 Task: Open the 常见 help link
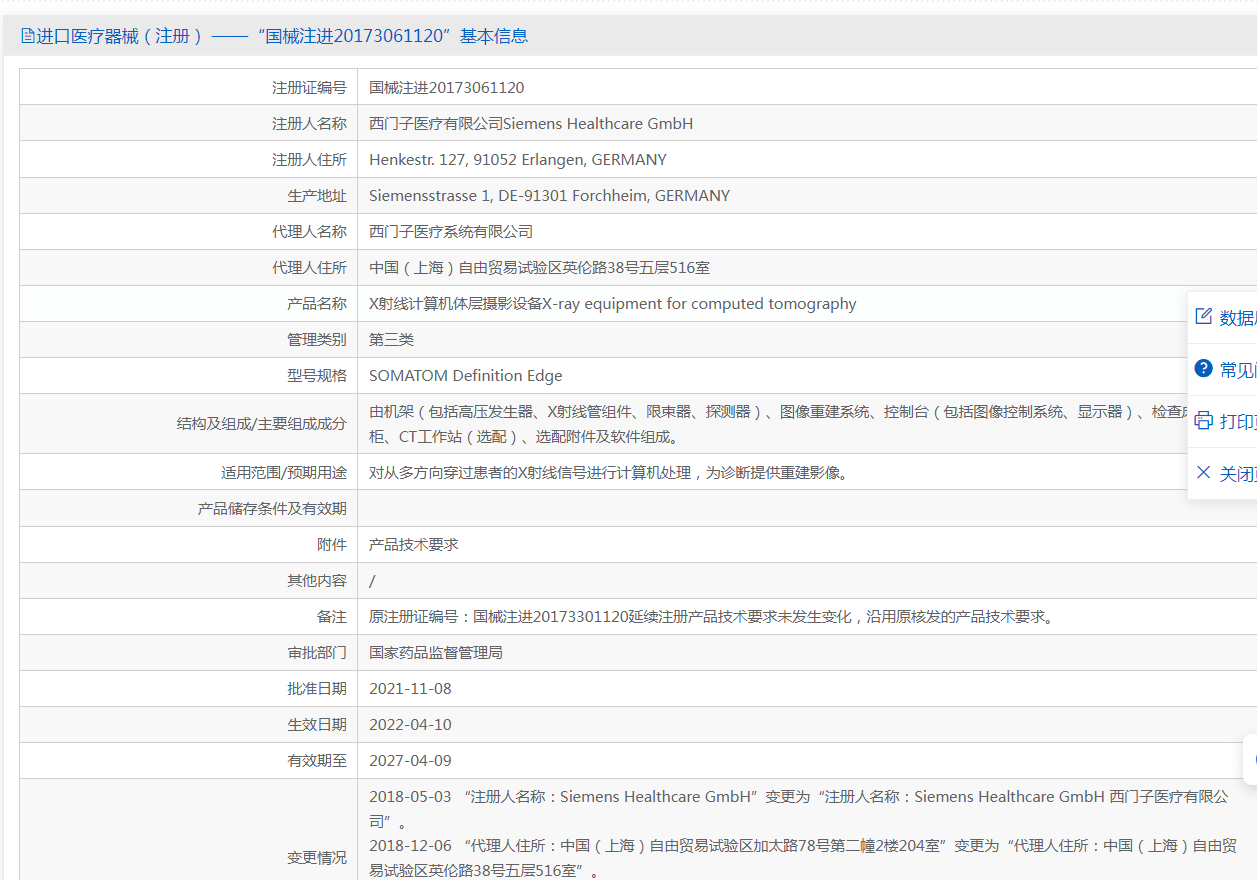pos(1238,370)
